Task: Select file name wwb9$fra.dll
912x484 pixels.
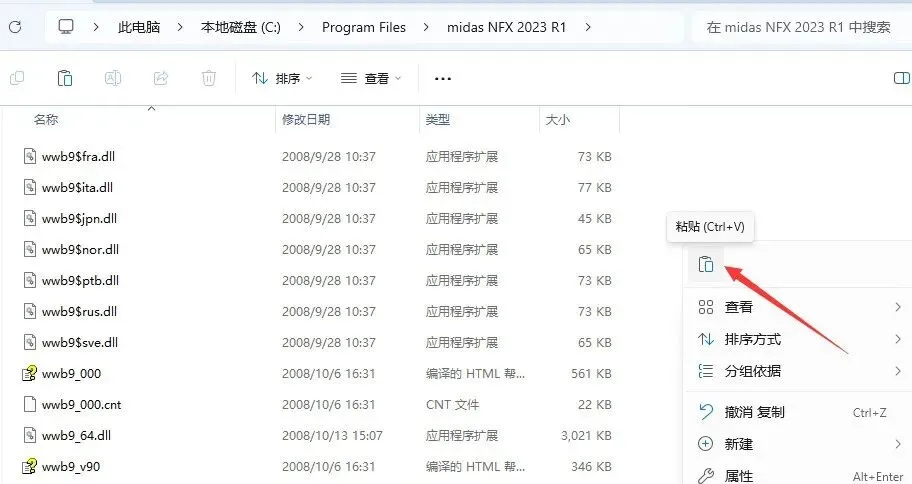Action: click(x=78, y=156)
